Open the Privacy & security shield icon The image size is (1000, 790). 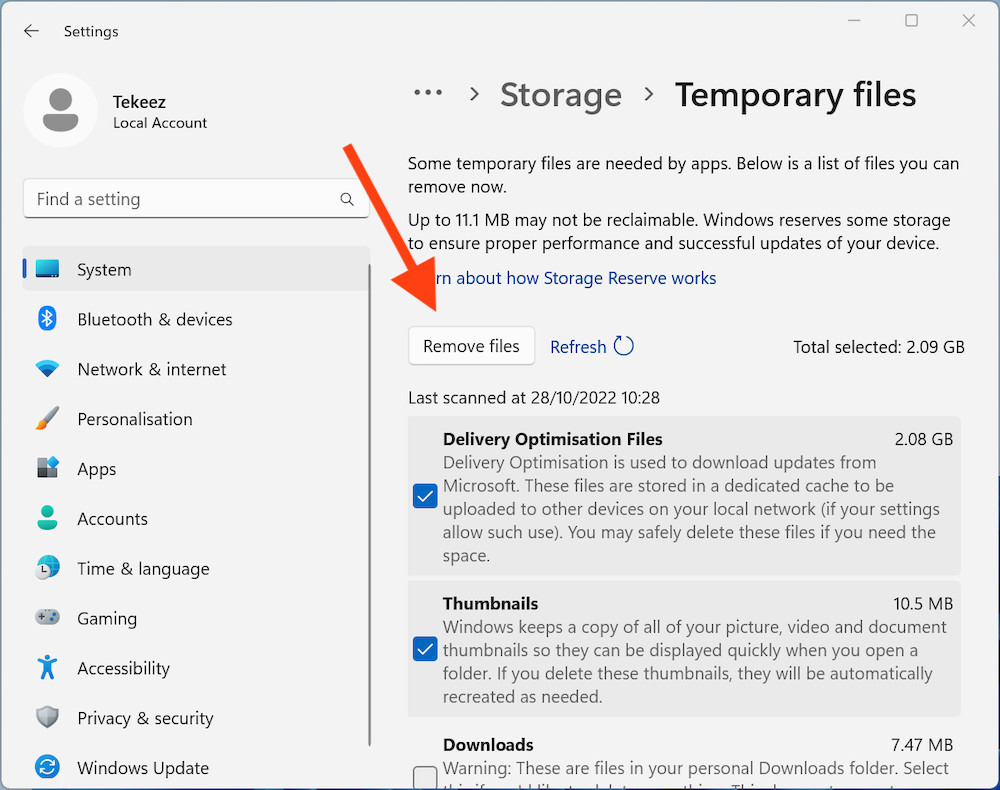(x=47, y=717)
